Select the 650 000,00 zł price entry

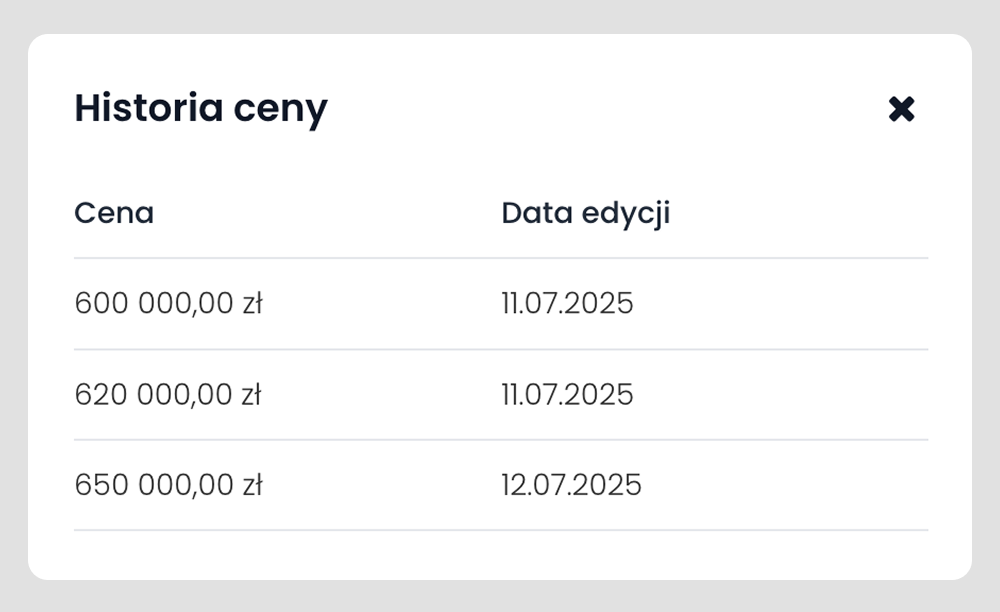tap(168, 485)
